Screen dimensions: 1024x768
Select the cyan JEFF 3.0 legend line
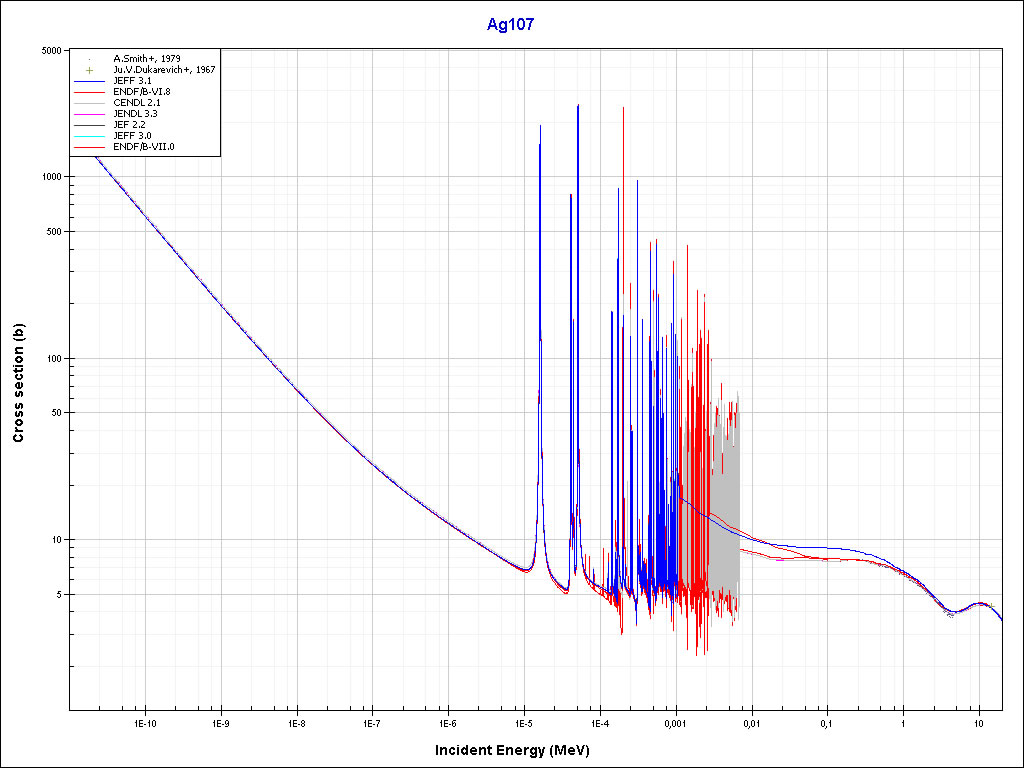point(90,136)
